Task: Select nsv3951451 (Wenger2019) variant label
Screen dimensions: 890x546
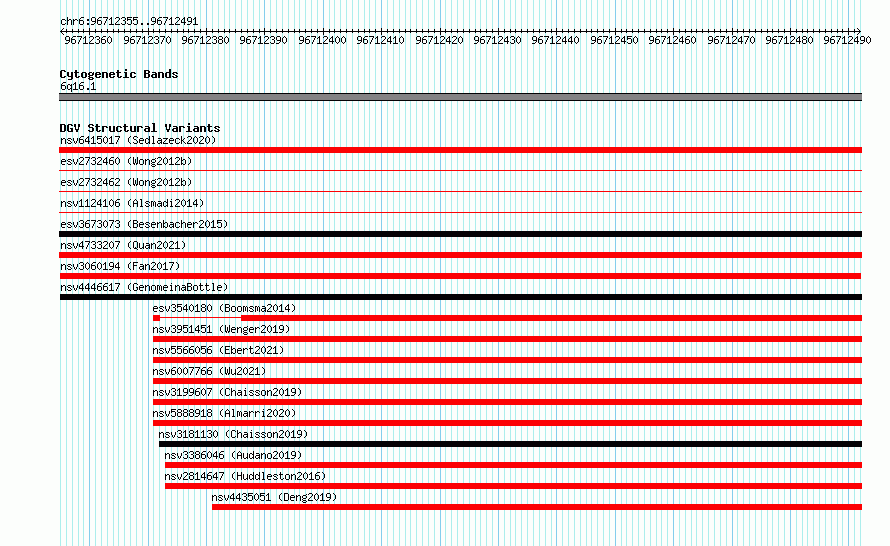Action: (221, 329)
